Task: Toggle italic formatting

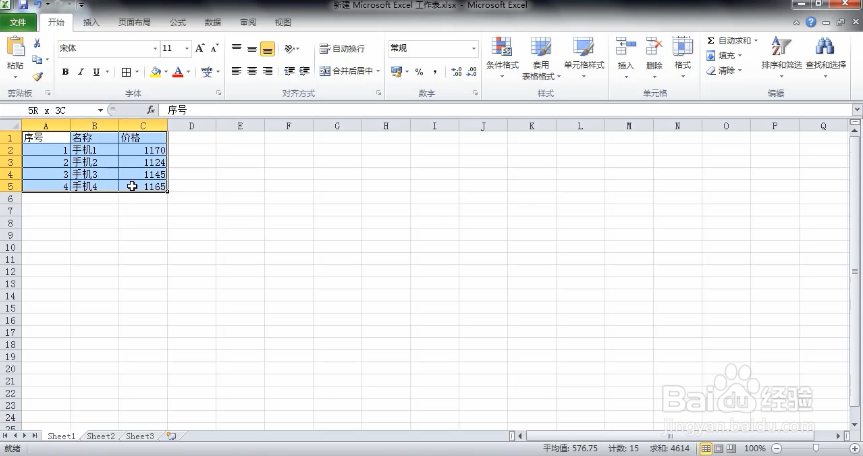Action: 81,72
